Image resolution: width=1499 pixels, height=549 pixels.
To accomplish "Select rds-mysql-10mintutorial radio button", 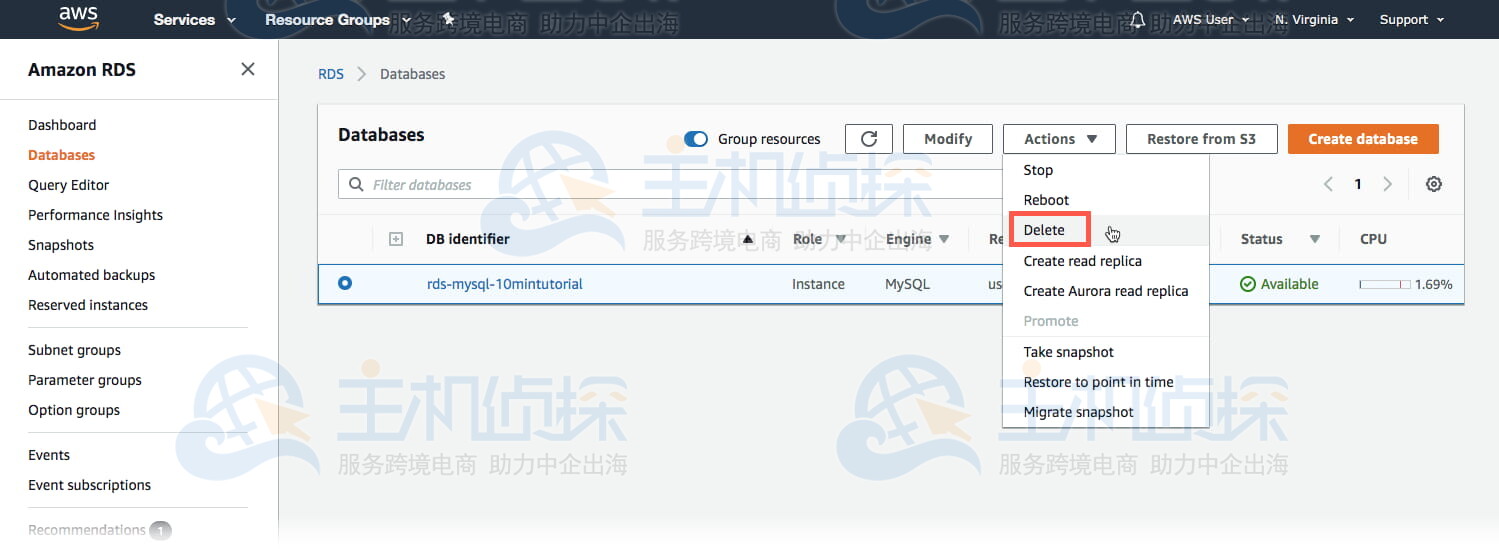I will point(345,283).
